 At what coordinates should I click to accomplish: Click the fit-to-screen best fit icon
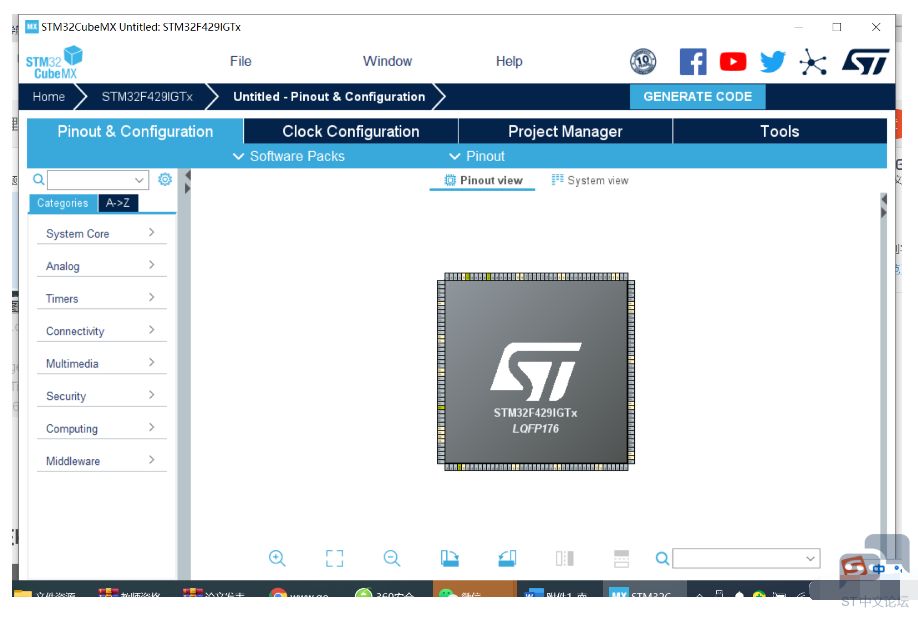click(334, 558)
